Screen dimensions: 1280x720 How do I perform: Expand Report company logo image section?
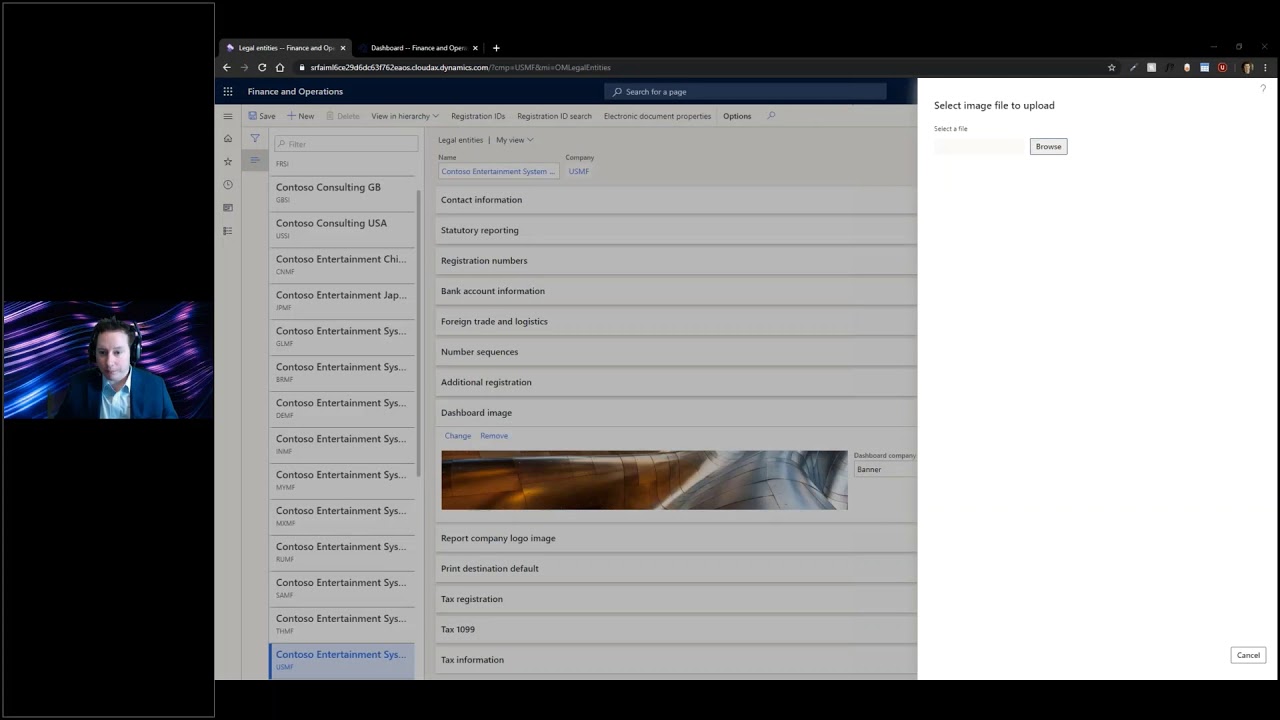677,538
